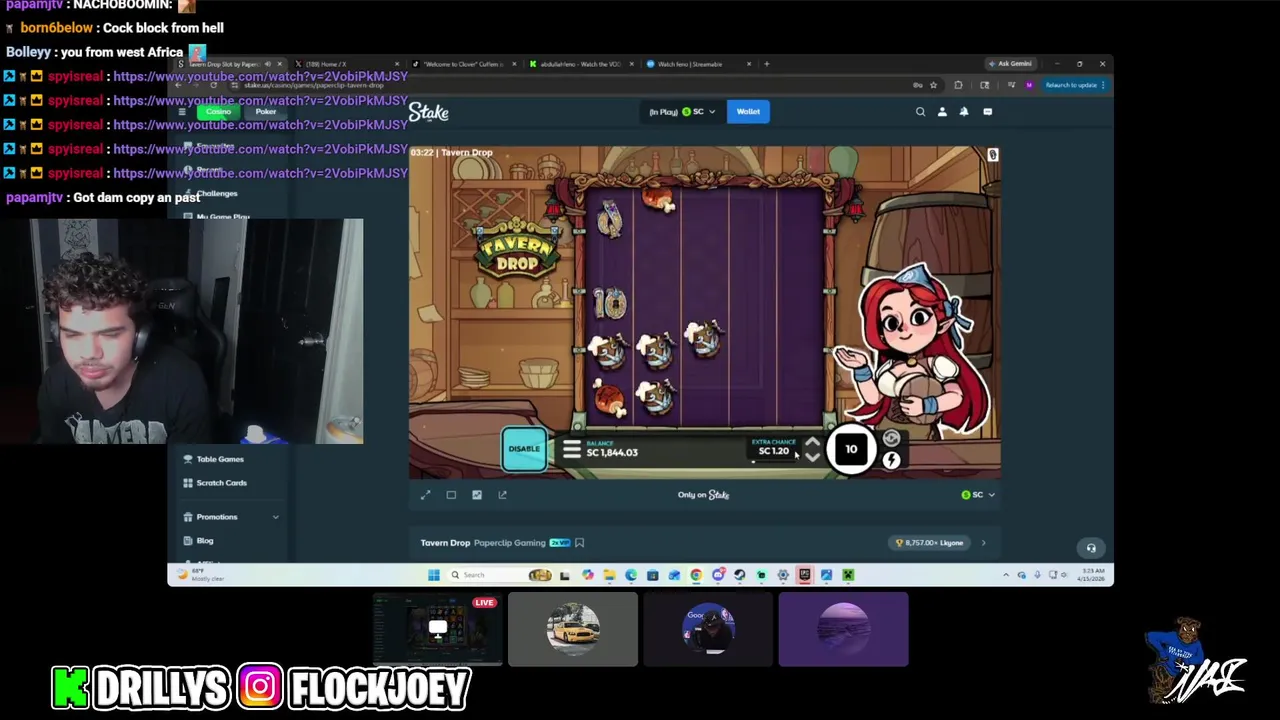Screen dimensions: 1280x720
Task: Expand the big wins leaderboard chevron
Action: [983, 543]
